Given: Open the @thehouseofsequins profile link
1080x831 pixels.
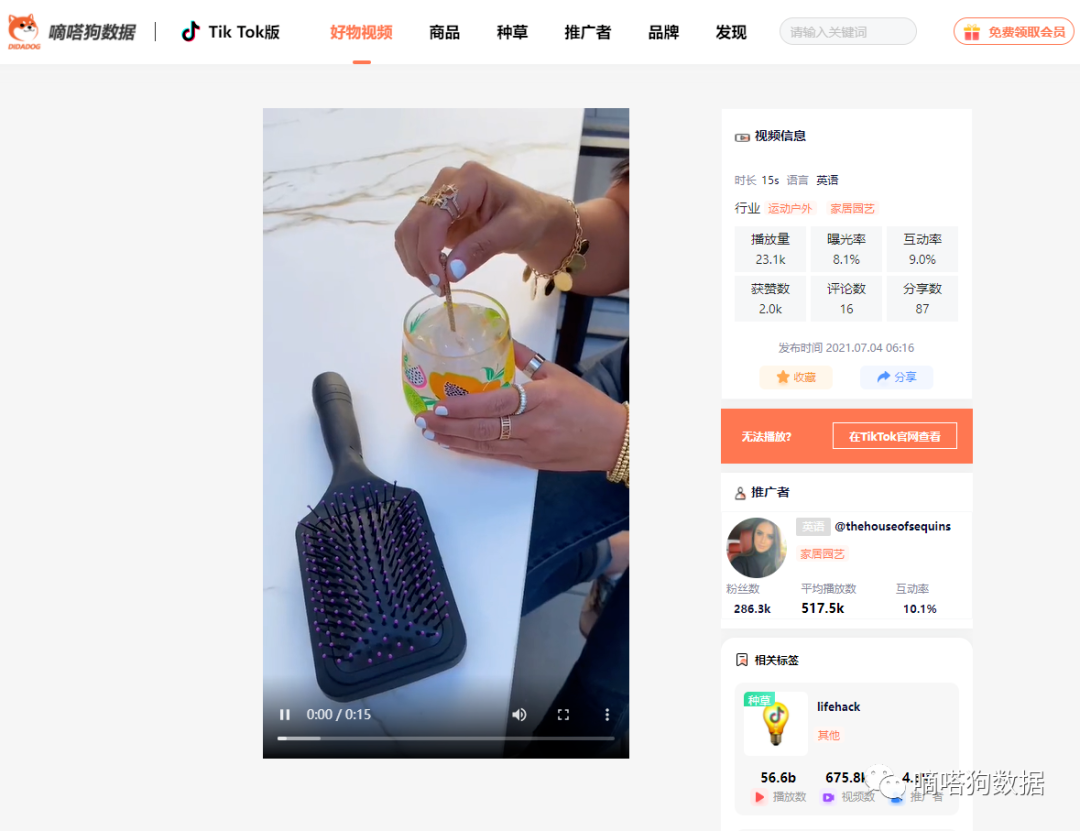Looking at the screenshot, I should click(892, 526).
